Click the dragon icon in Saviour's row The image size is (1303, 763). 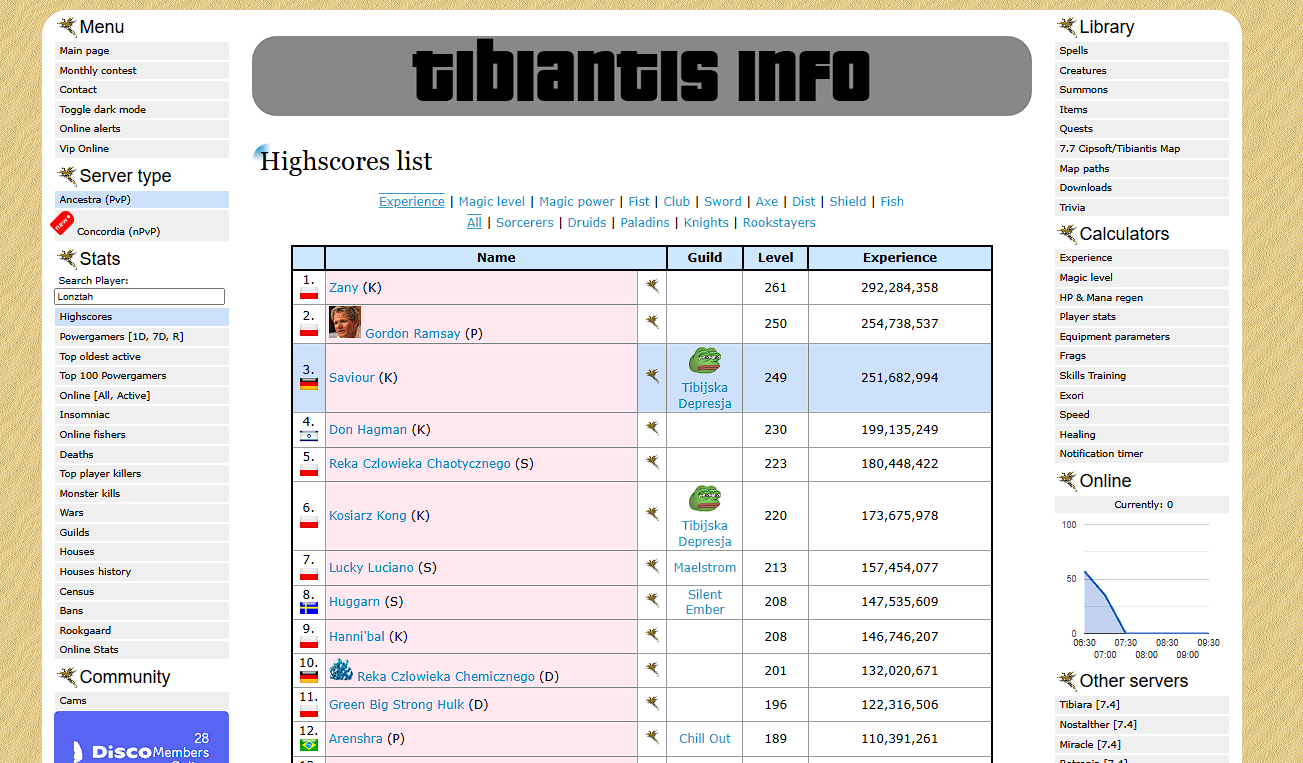[x=652, y=376]
